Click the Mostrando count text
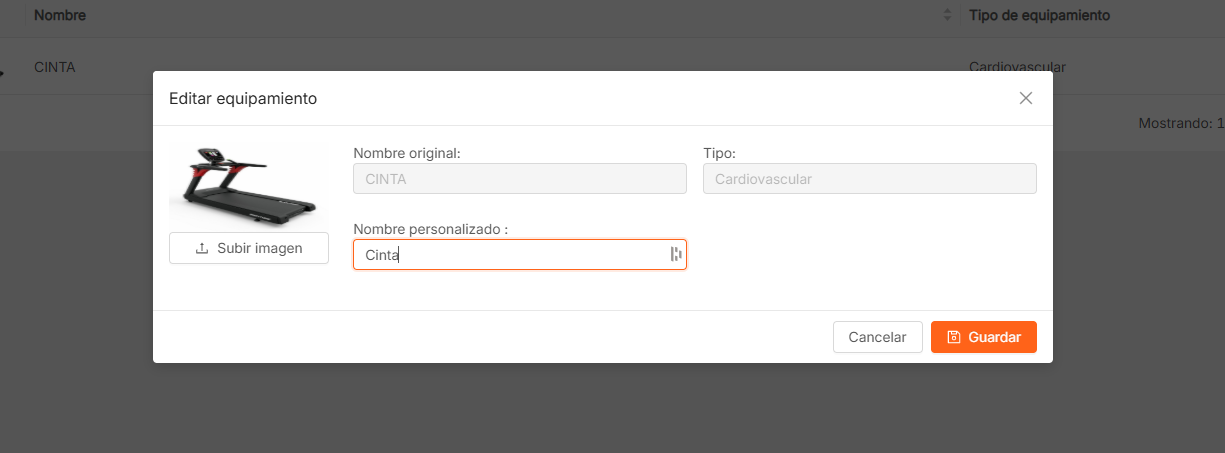This screenshot has height=453, width=1225. tap(1180, 124)
